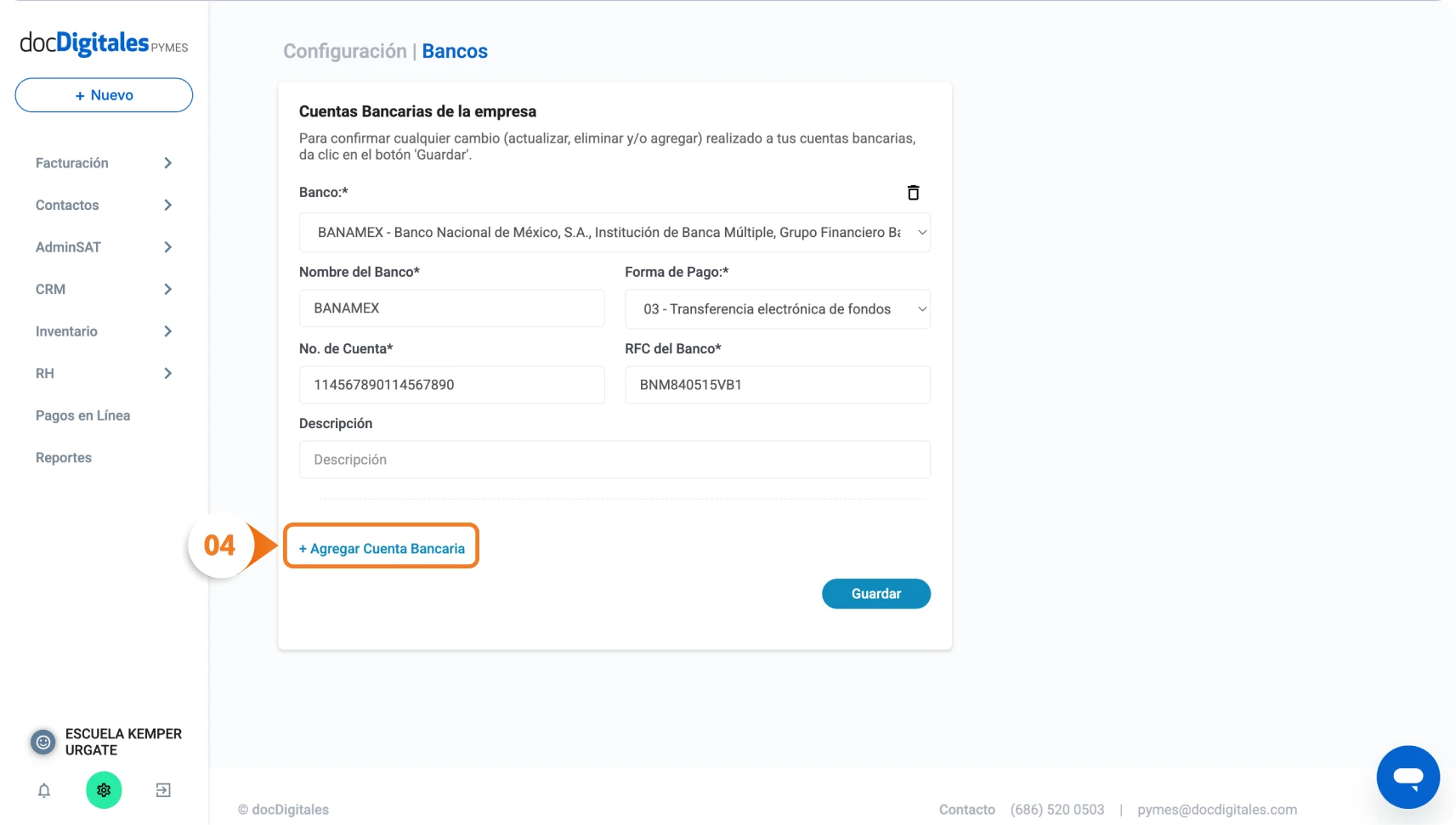Click the docDigitales logo

(x=104, y=43)
